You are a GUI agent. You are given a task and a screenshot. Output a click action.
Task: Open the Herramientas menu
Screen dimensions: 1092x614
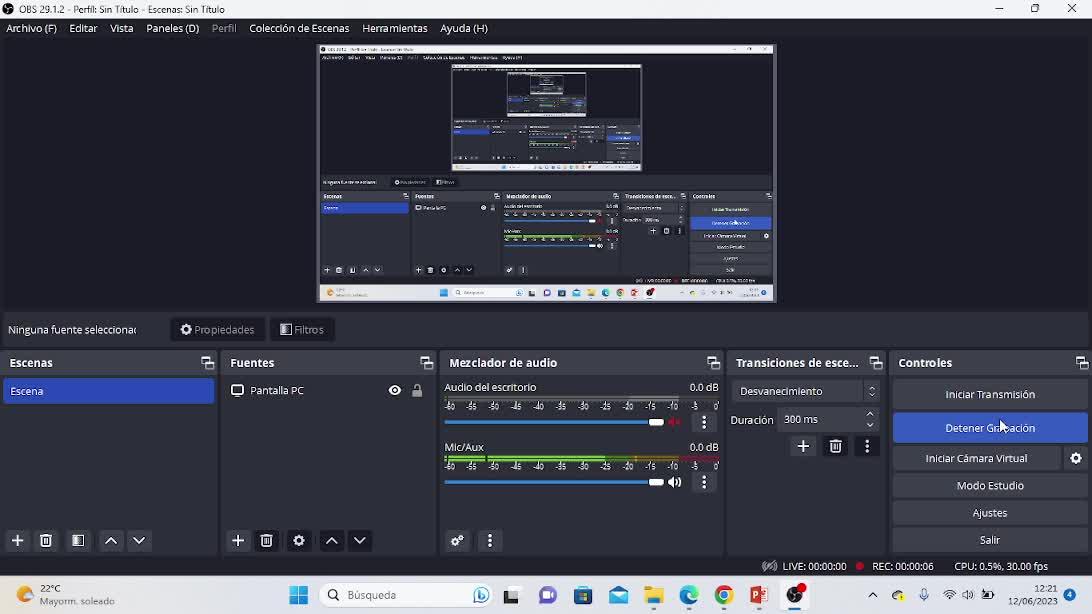coord(394,28)
